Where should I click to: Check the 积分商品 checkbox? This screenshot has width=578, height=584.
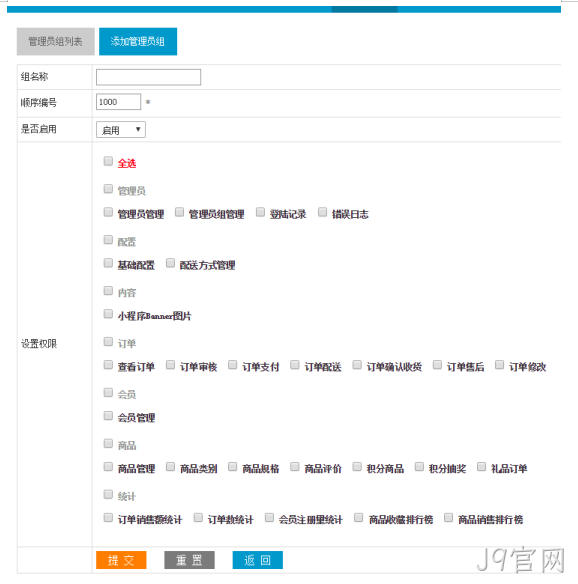pyautogui.click(x=357, y=467)
